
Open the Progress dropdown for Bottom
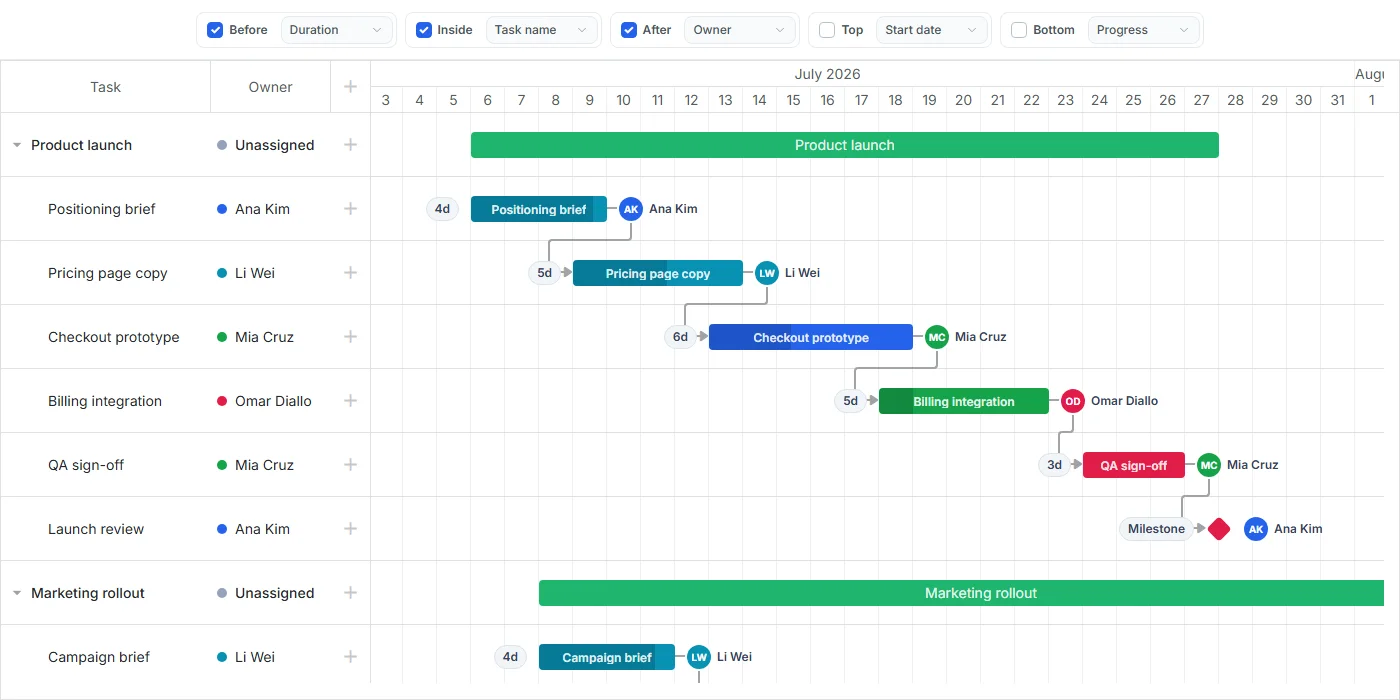pyautogui.click(x=1144, y=30)
